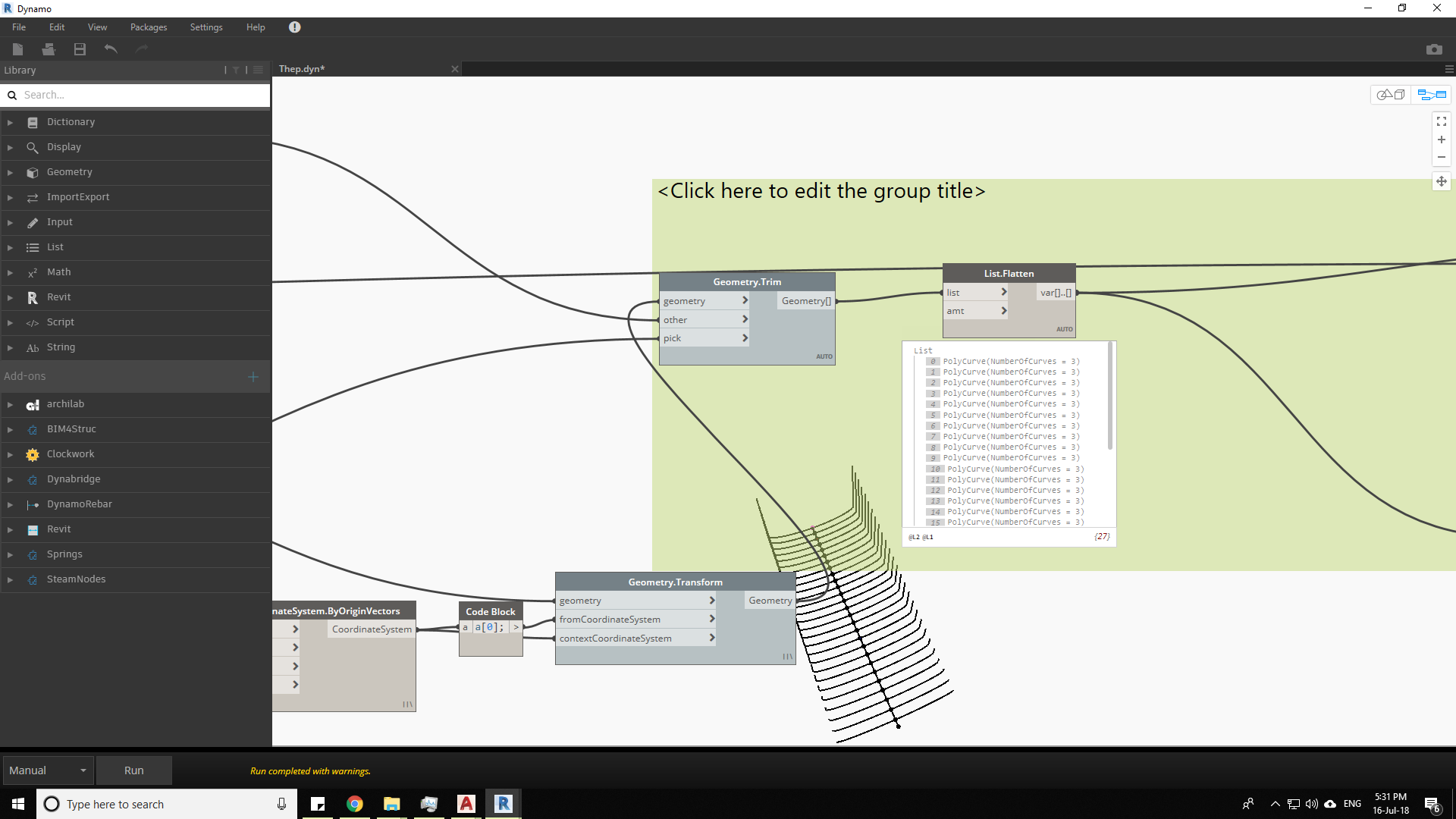The height and width of the screenshot is (819, 1456).
Task: Toggle background 3D preview navigation
Action: coord(1391,95)
